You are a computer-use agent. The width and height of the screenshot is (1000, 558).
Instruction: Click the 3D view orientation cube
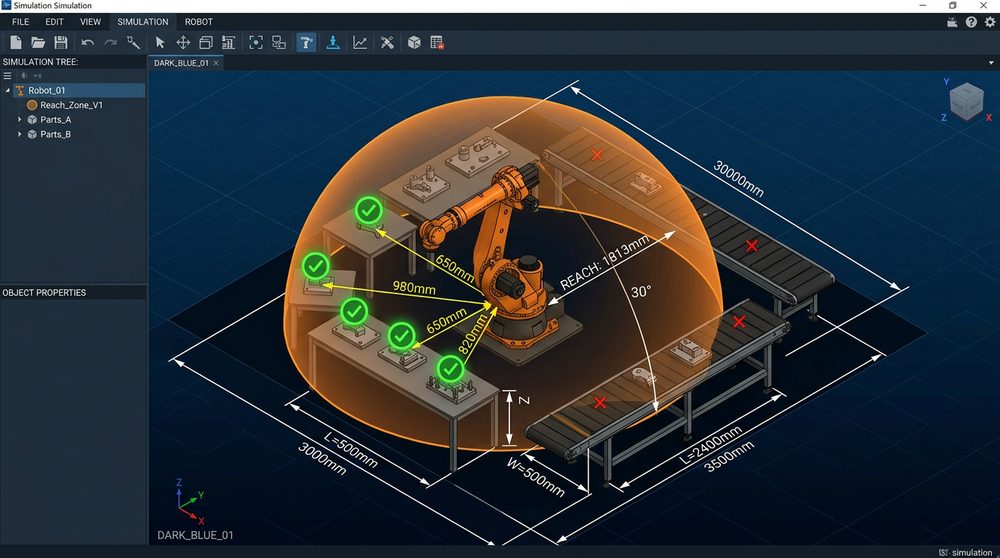click(965, 101)
